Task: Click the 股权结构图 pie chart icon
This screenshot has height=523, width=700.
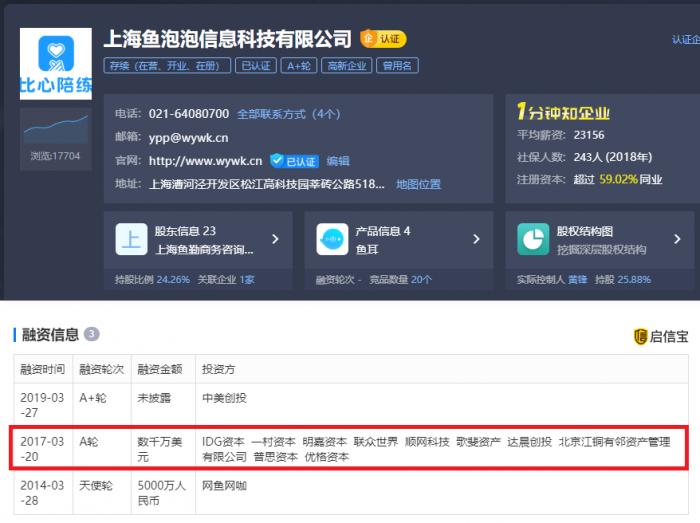Action: (x=532, y=239)
